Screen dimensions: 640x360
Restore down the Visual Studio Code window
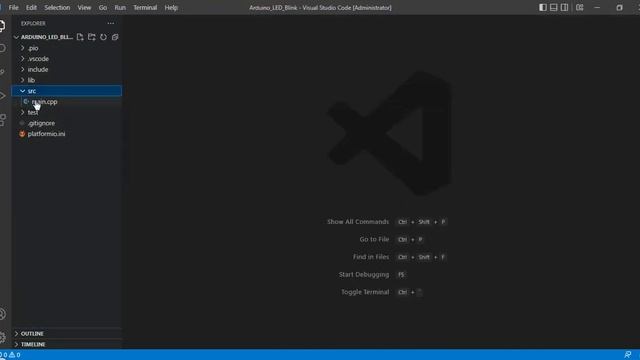[619, 7]
